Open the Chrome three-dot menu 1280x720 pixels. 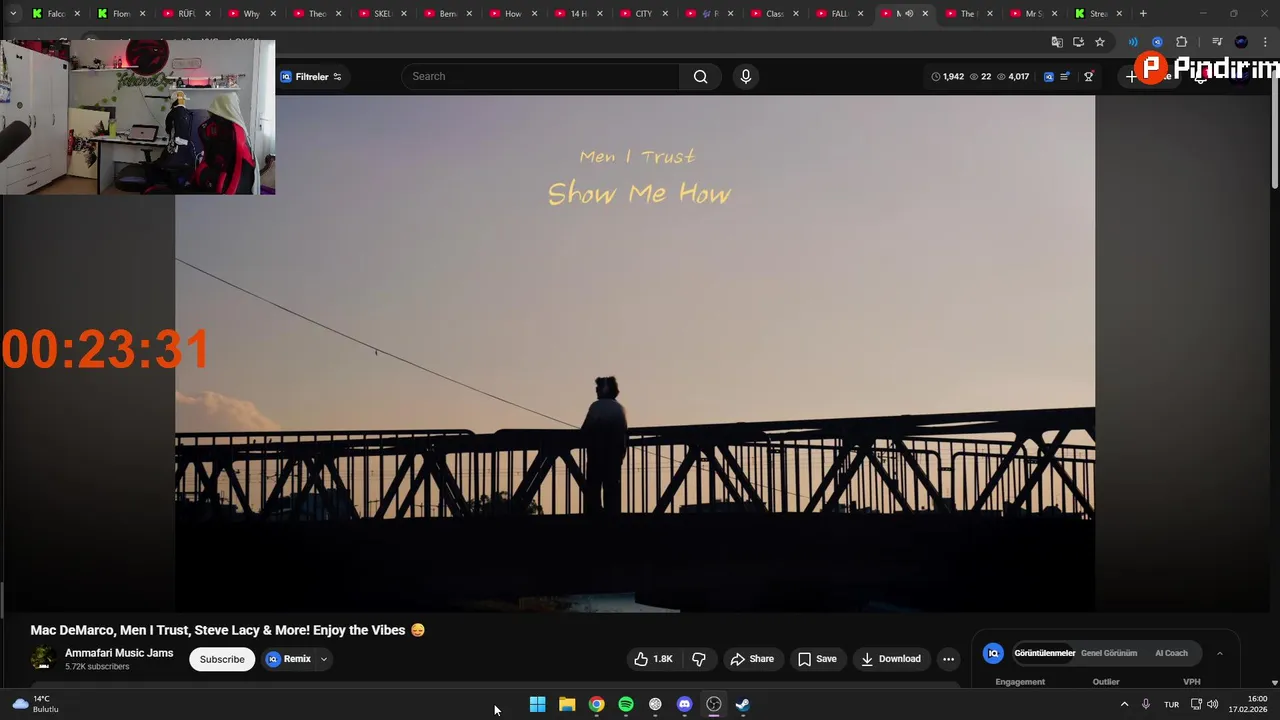click(x=1265, y=42)
